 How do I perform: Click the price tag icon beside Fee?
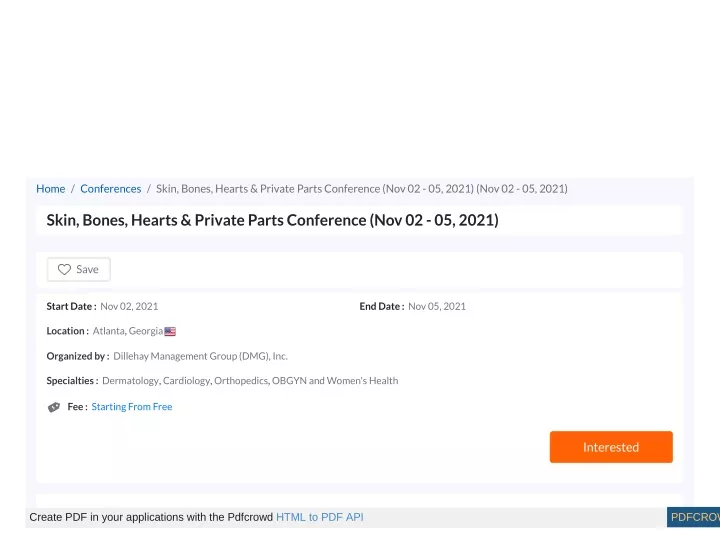pos(54,407)
